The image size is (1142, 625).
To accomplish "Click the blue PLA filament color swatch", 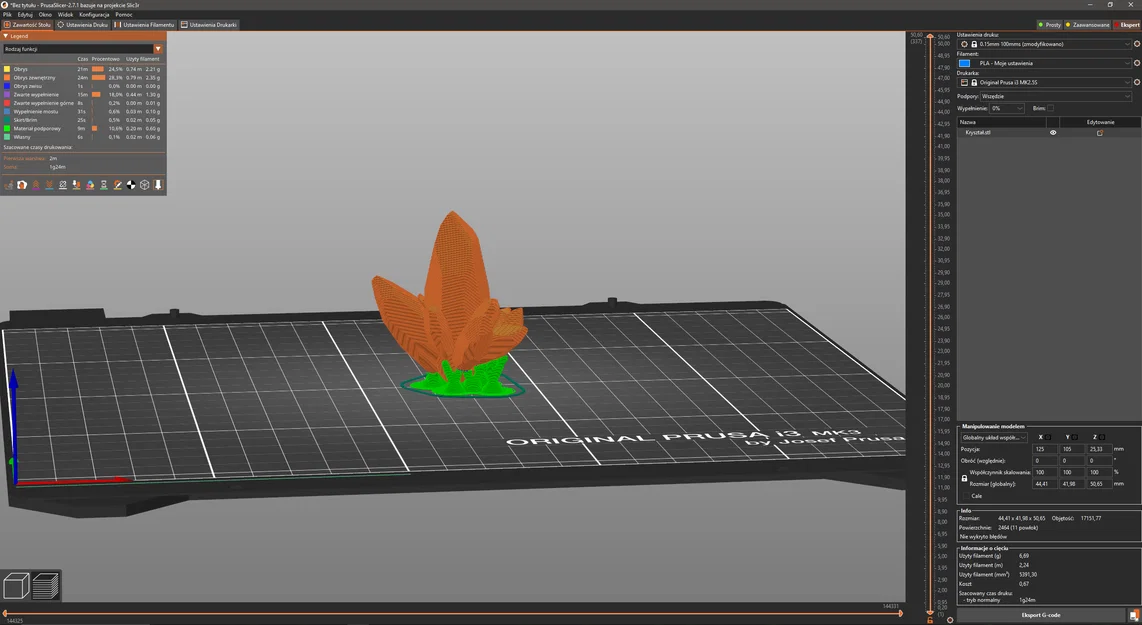I will pyautogui.click(x=964, y=63).
